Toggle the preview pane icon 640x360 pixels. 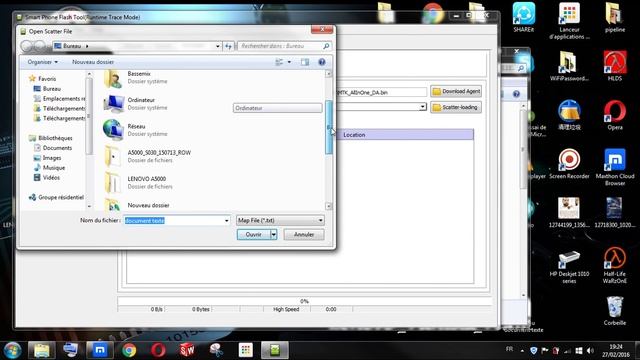[305, 62]
